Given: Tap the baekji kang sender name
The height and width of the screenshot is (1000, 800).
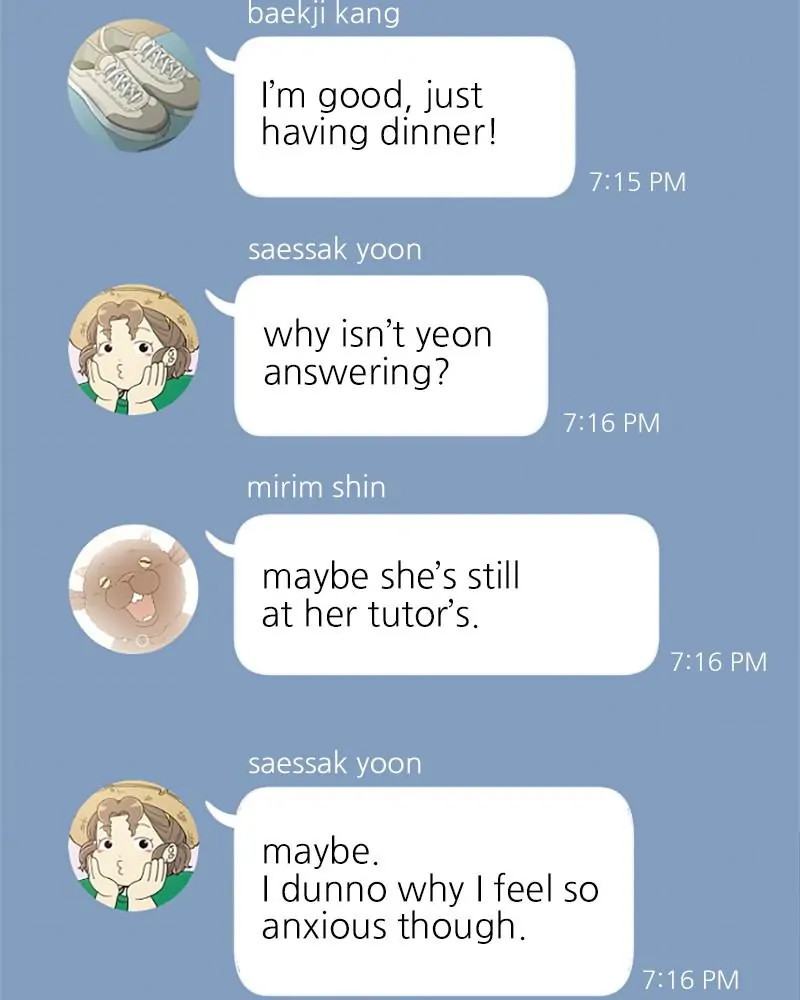Looking at the screenshot, I should 323,13.
